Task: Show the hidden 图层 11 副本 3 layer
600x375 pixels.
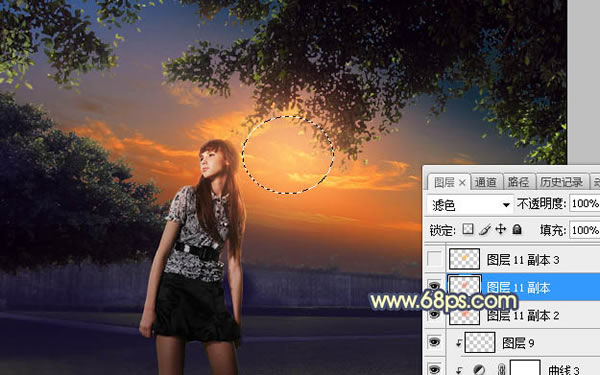Action: (x=434, y=259)
